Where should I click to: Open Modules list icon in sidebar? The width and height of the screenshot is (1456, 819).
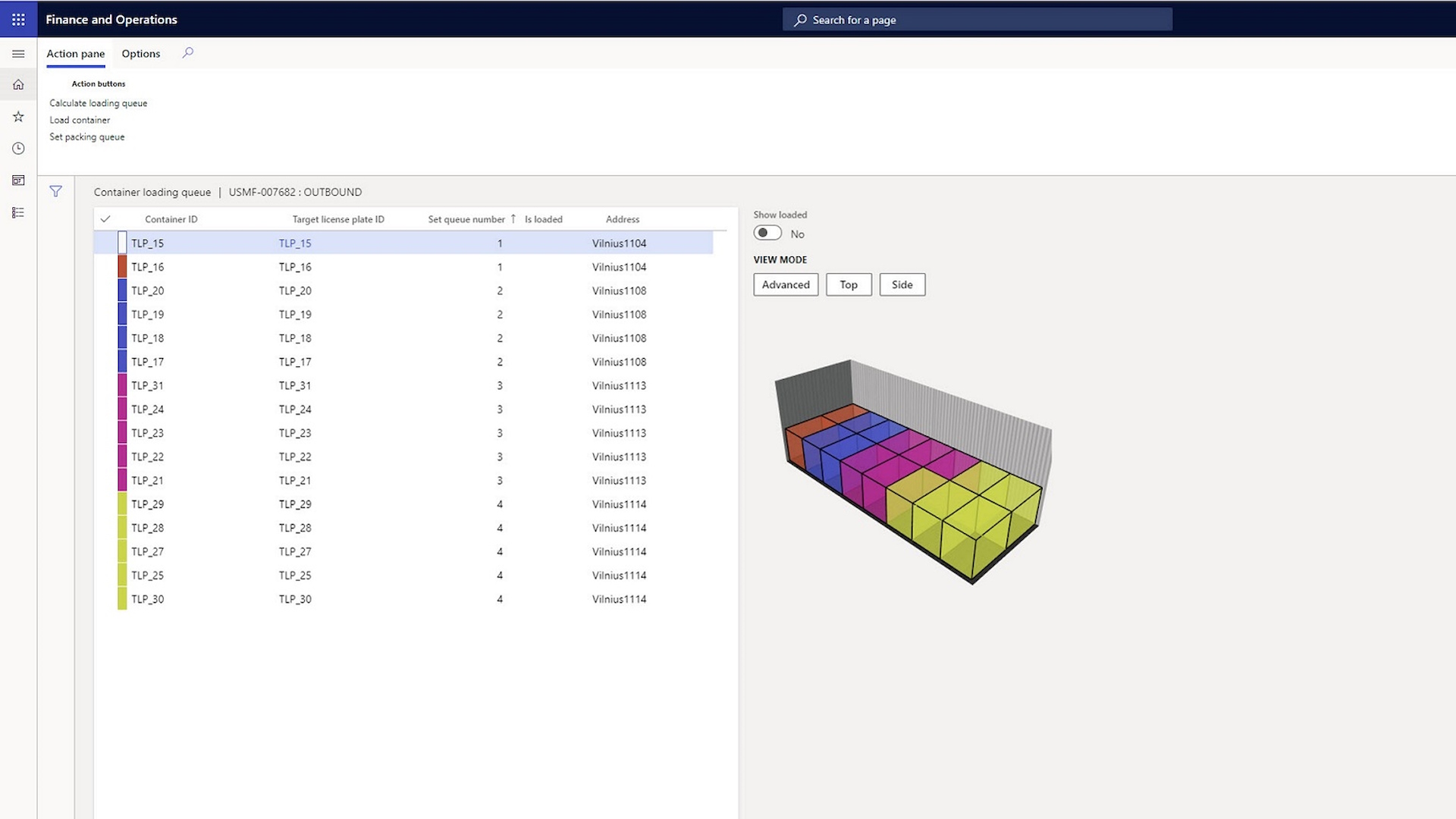click(x=18, y=212)
